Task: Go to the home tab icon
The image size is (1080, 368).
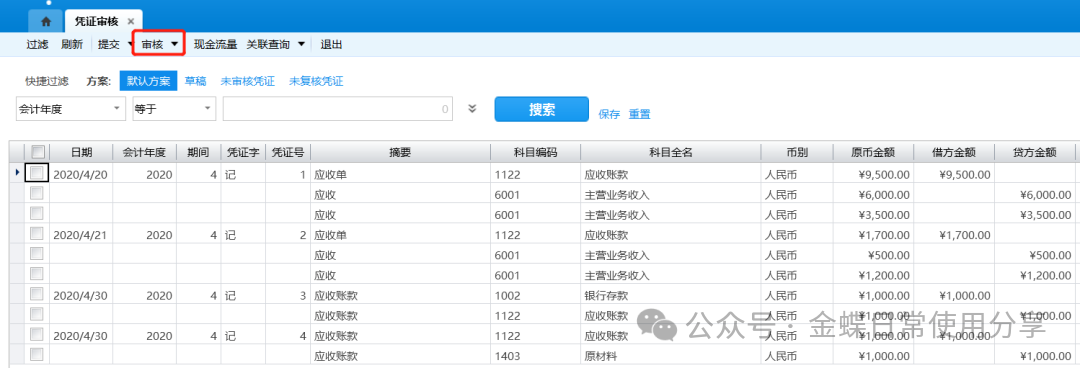Action: coord(46,21)
